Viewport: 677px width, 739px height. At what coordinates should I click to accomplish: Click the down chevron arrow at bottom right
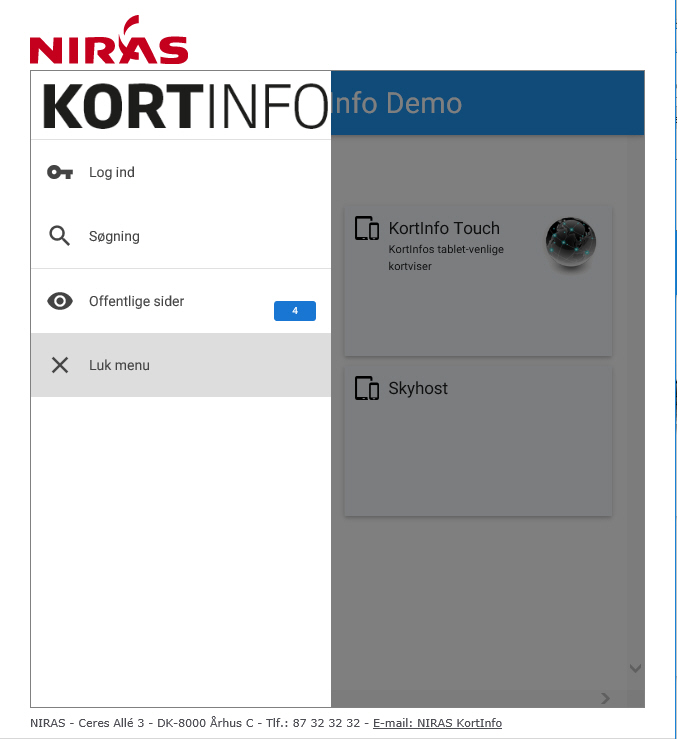tap(635, 668)
